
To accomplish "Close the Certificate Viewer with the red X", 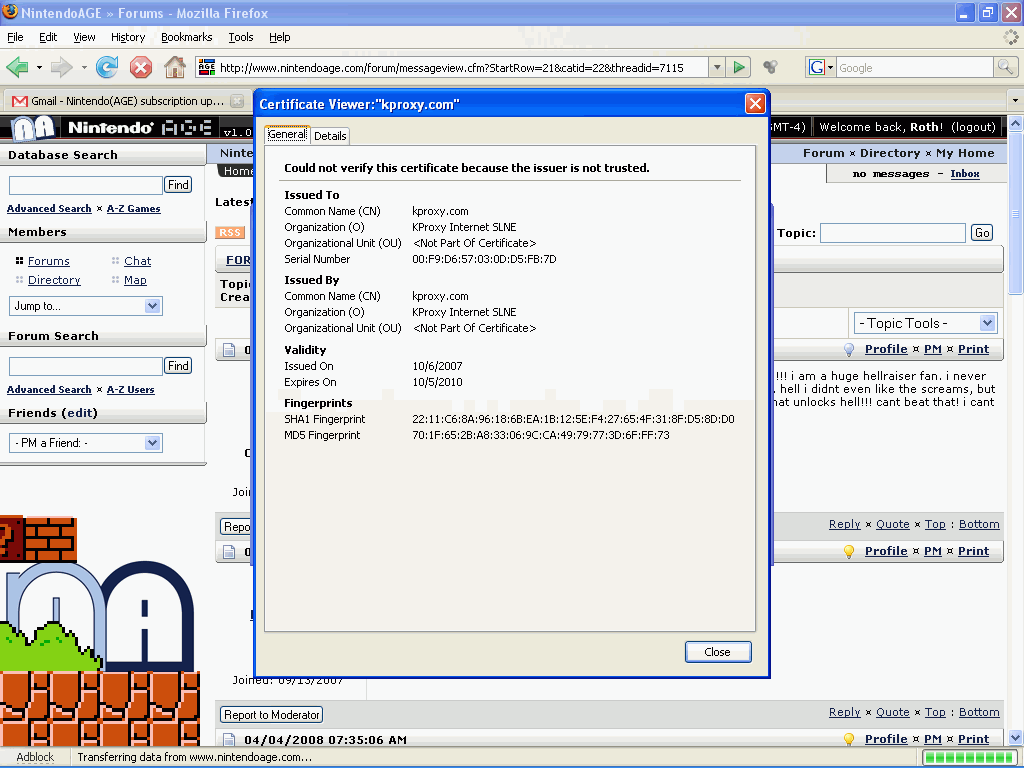I will (755, 104).
